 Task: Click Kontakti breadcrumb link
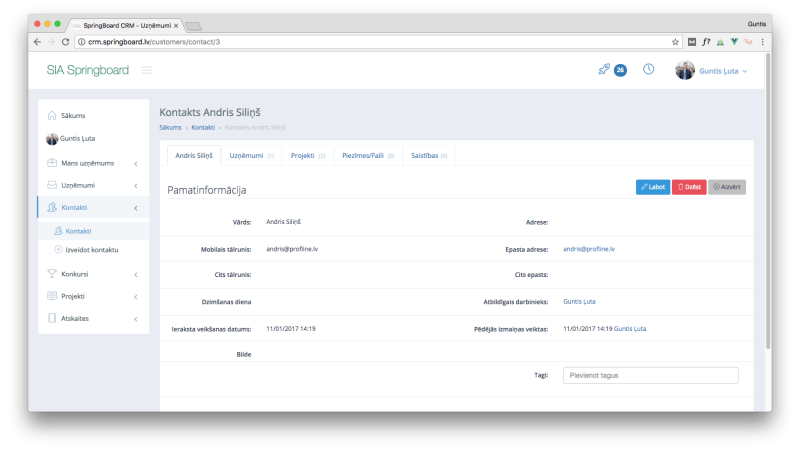(203, 128)
